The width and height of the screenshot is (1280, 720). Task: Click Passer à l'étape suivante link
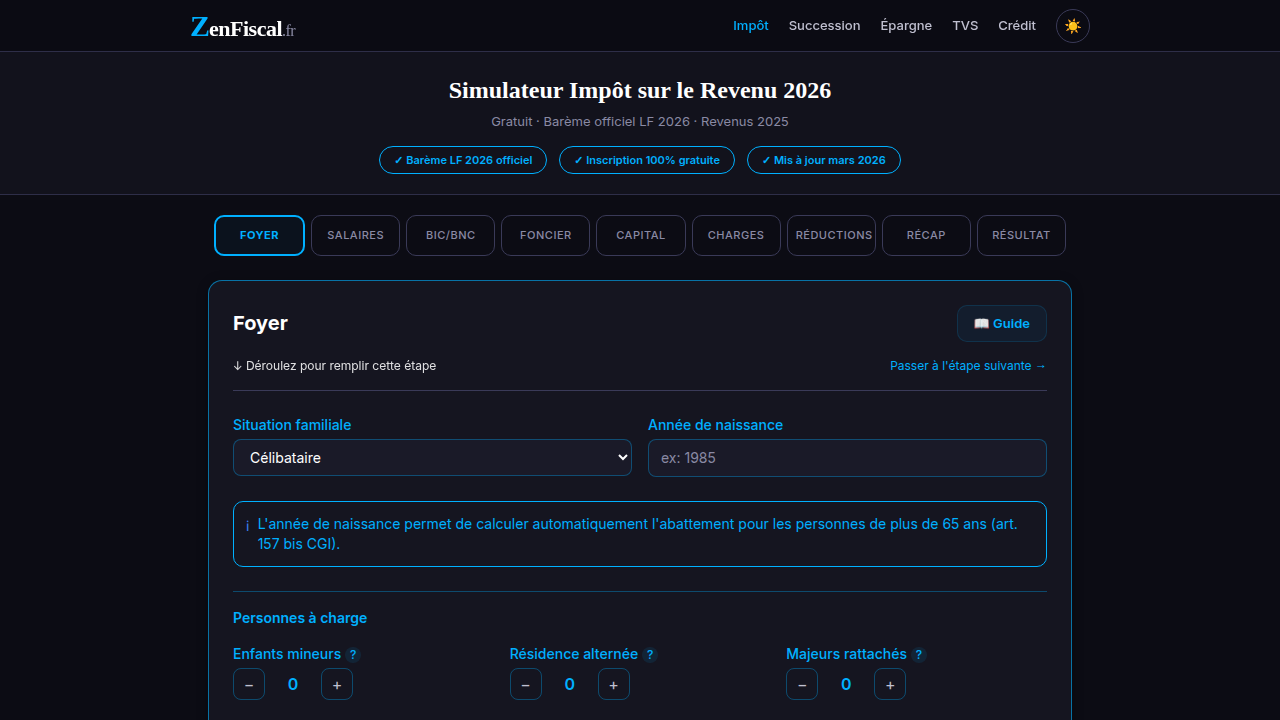point(968,366)
